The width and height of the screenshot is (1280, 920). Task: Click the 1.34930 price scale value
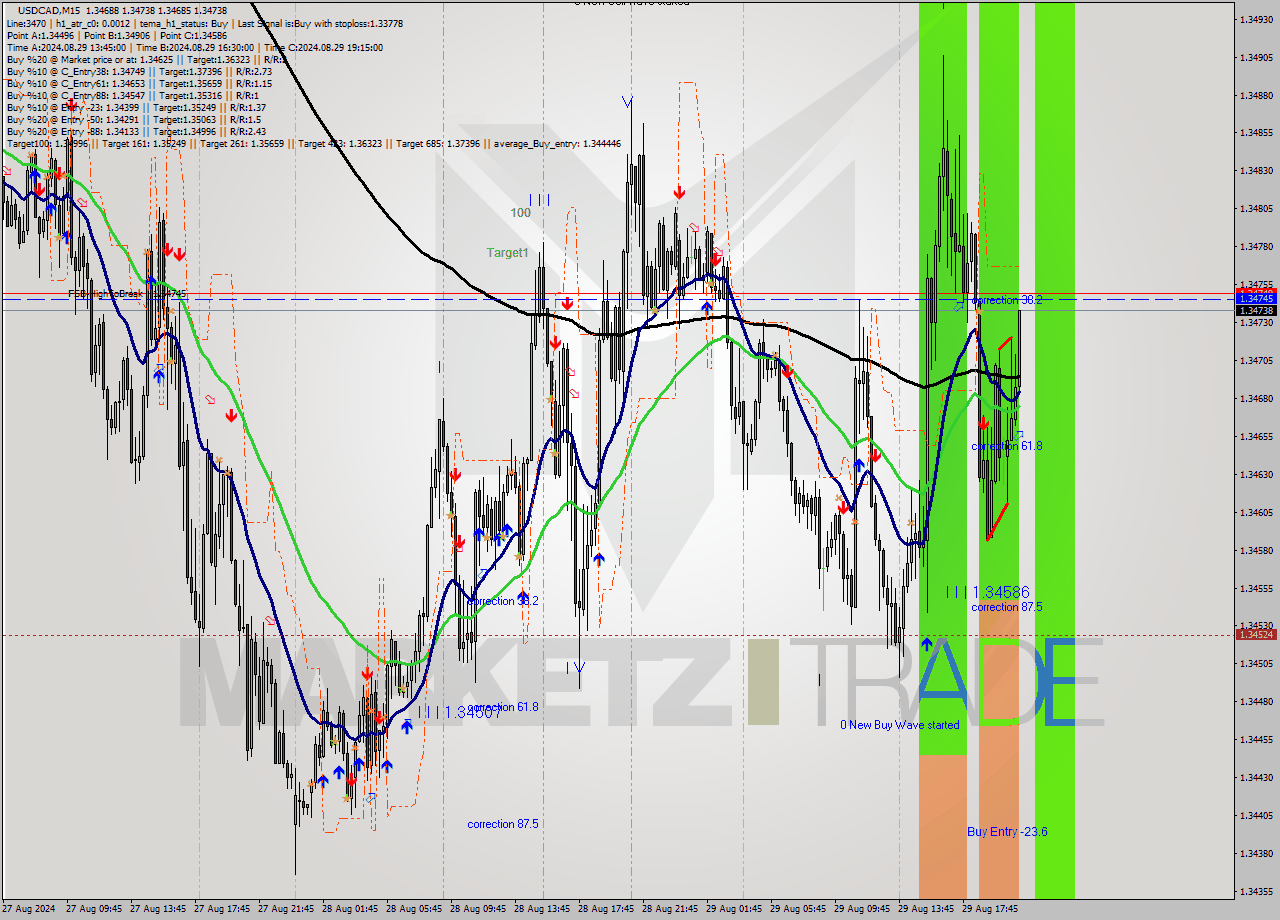1255,20
